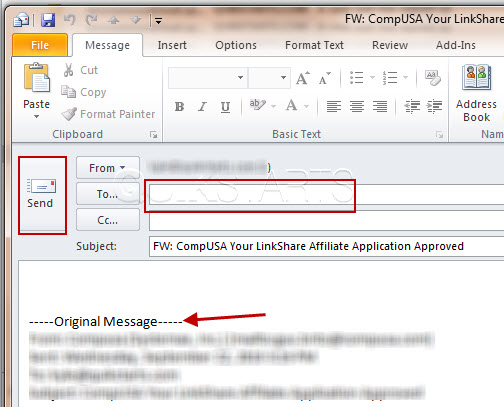Open the Address Book

tap(476, 93)
